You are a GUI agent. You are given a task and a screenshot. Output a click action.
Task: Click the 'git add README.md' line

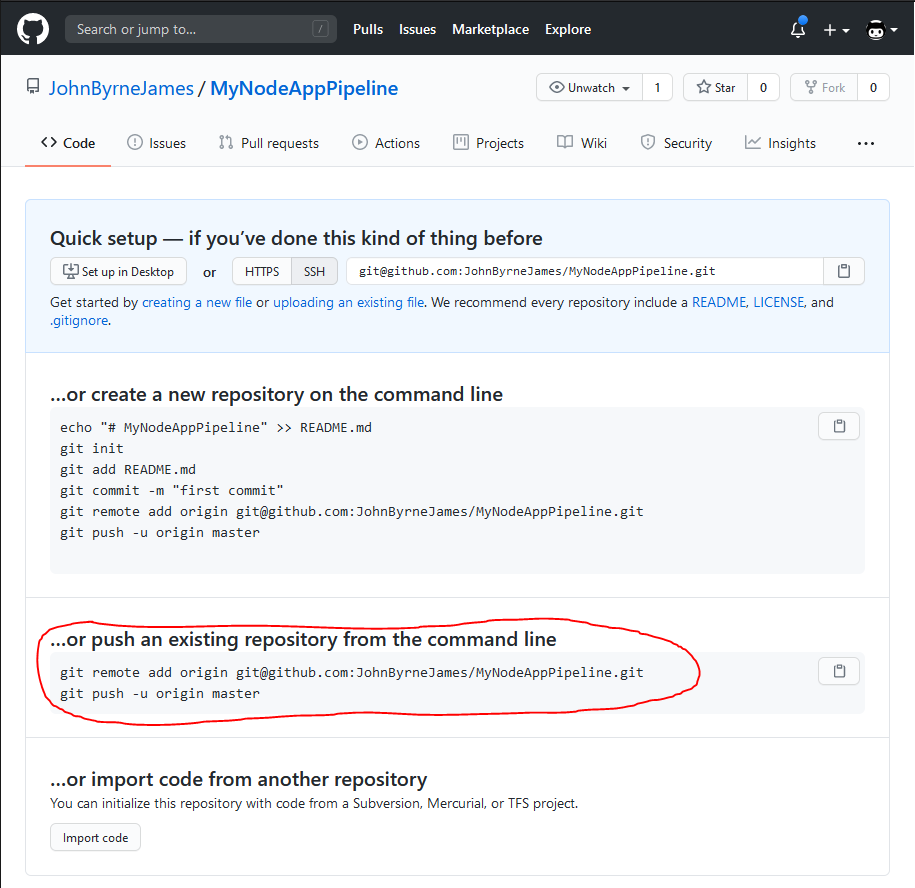tap(128, 470)
